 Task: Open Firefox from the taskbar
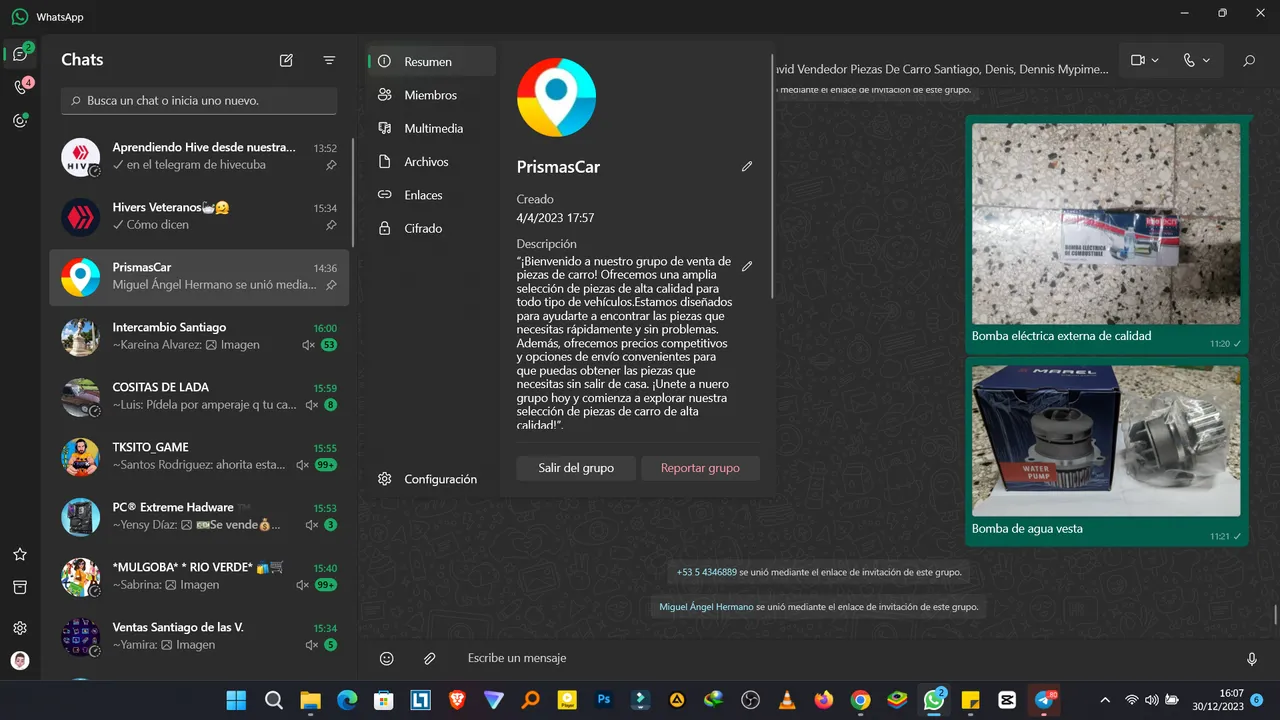[824, 700]
